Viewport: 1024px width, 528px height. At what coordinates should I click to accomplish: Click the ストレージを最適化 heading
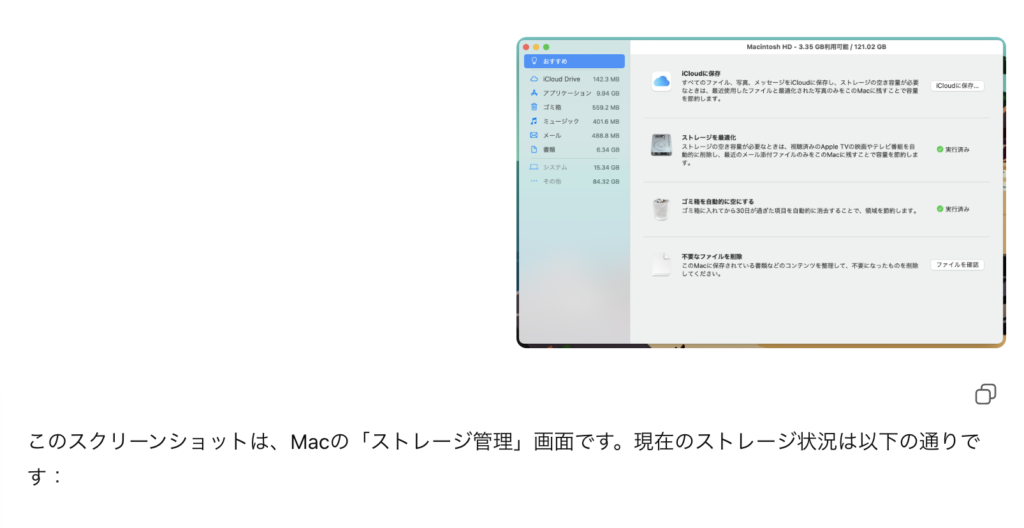(709, 138)
